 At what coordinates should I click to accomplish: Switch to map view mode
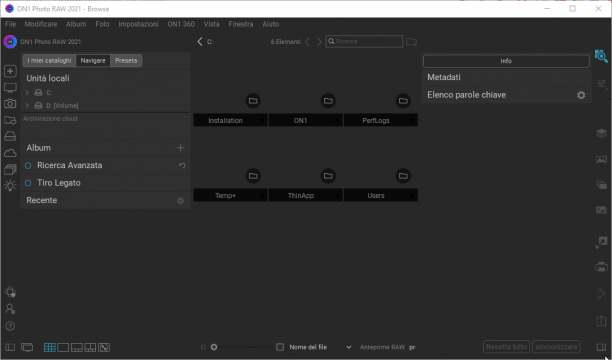point(104,347)
